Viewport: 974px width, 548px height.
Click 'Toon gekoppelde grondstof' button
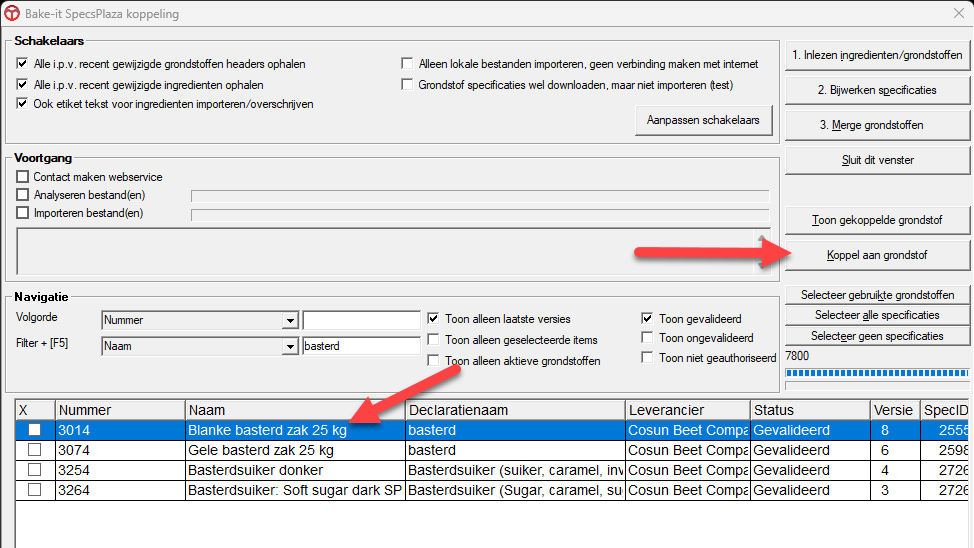tap(877, 220)
